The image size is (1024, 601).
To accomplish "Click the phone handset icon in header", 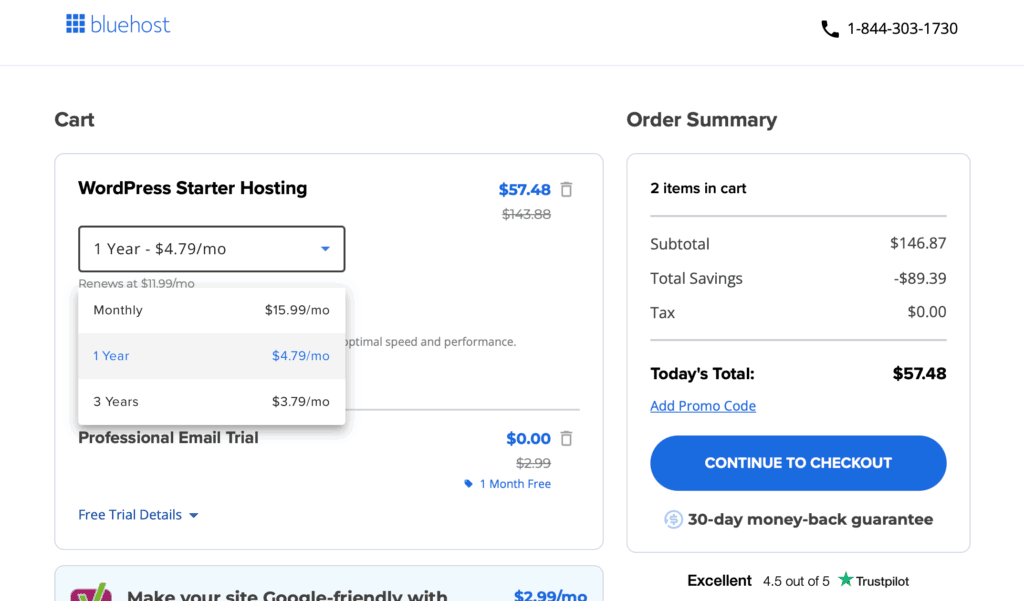I will [829, 29].
